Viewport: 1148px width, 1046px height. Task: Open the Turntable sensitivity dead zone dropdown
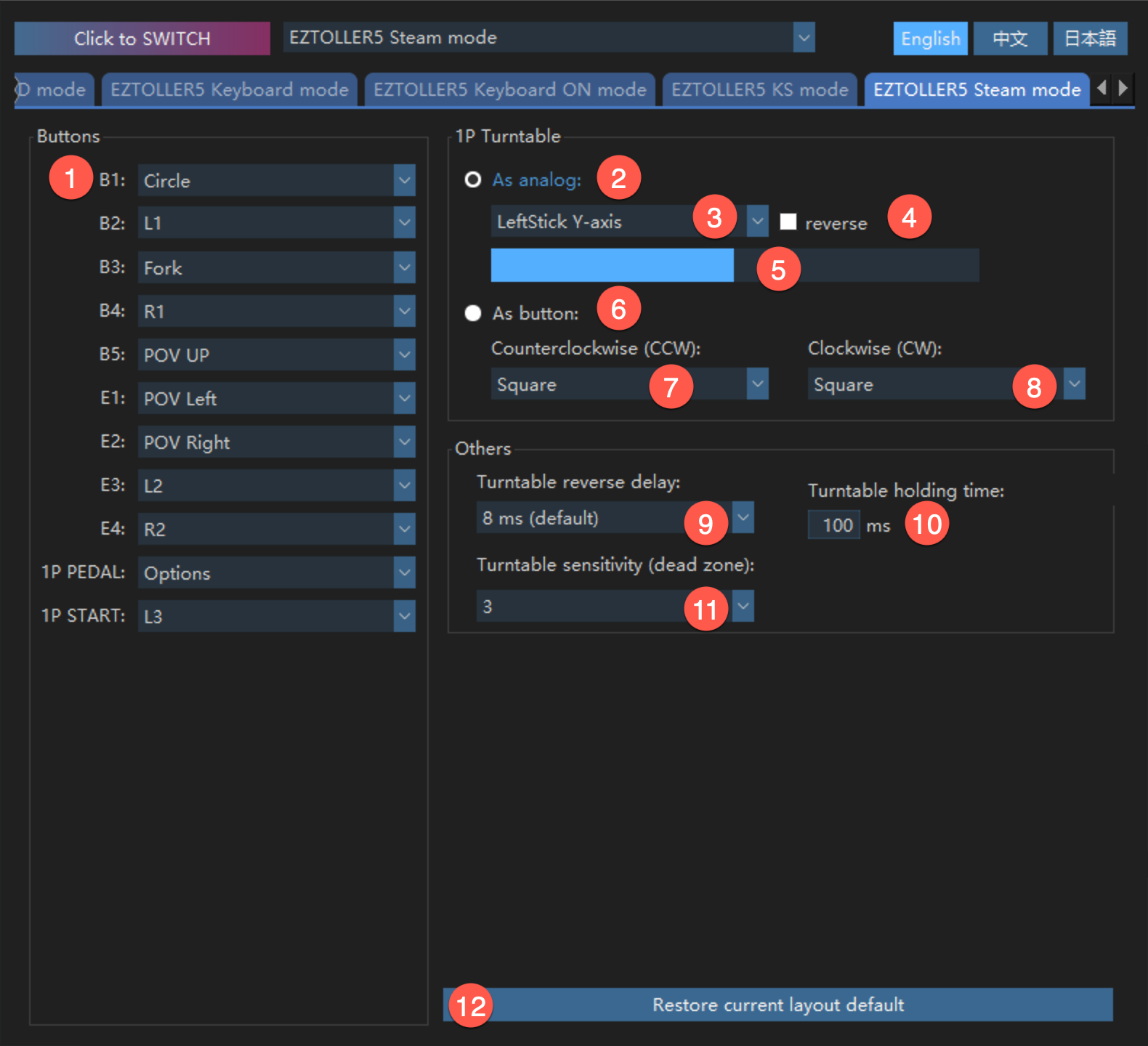(615, 606)
